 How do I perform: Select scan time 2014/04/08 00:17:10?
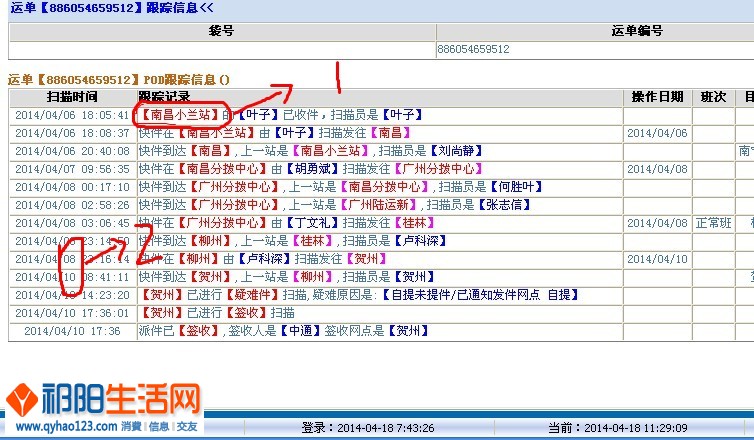tap(72, 187)
